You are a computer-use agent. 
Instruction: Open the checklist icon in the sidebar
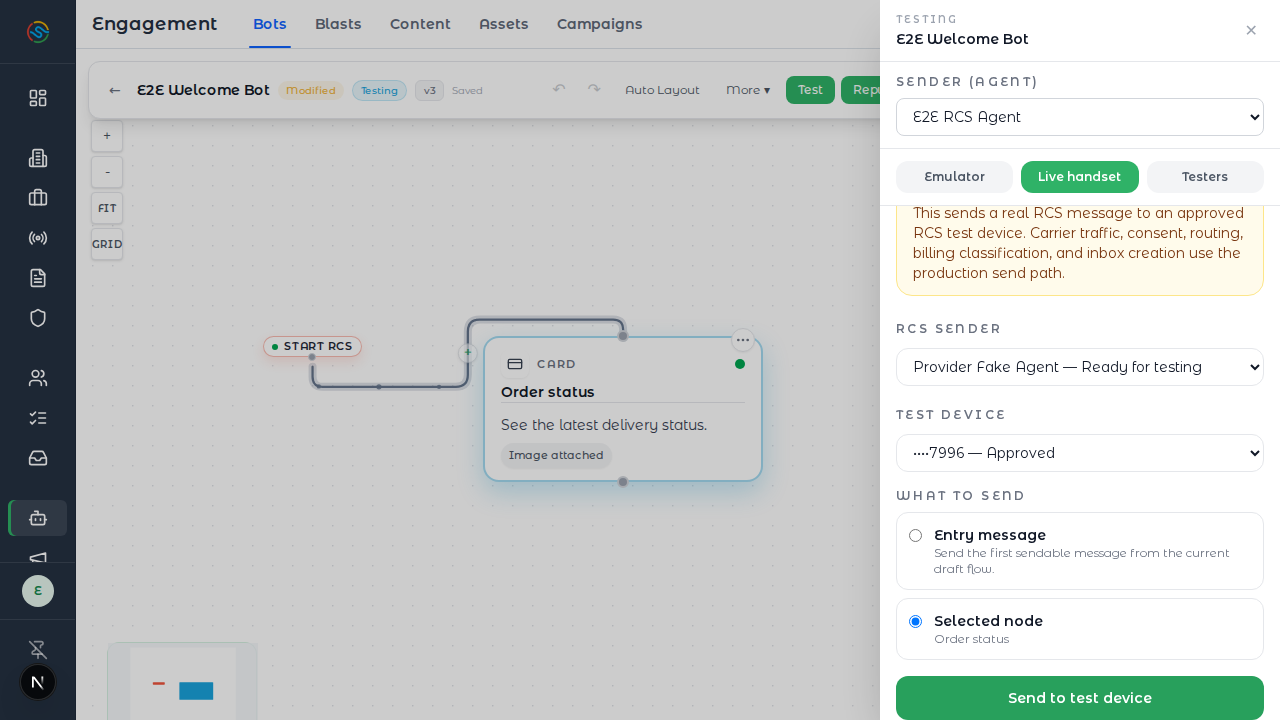coord(38,418)
